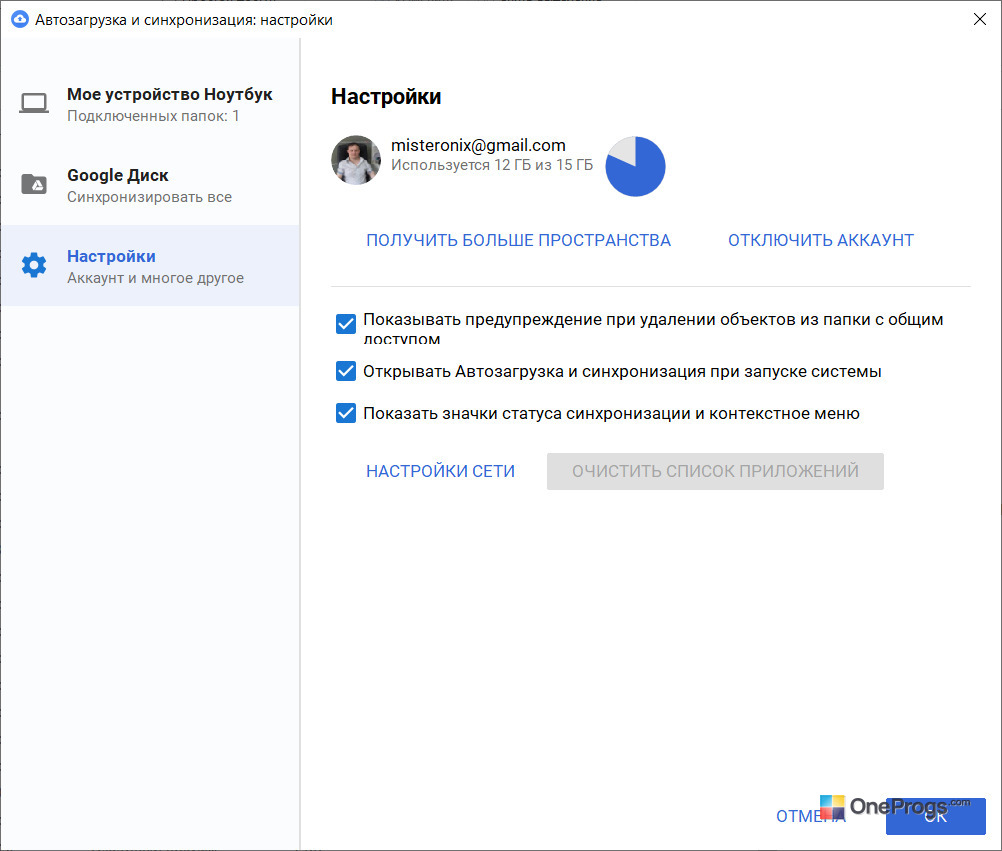Click the 'Подключенных папок: 1' subtitle
The image size is (1002, 851).
[x=153, y=116]
